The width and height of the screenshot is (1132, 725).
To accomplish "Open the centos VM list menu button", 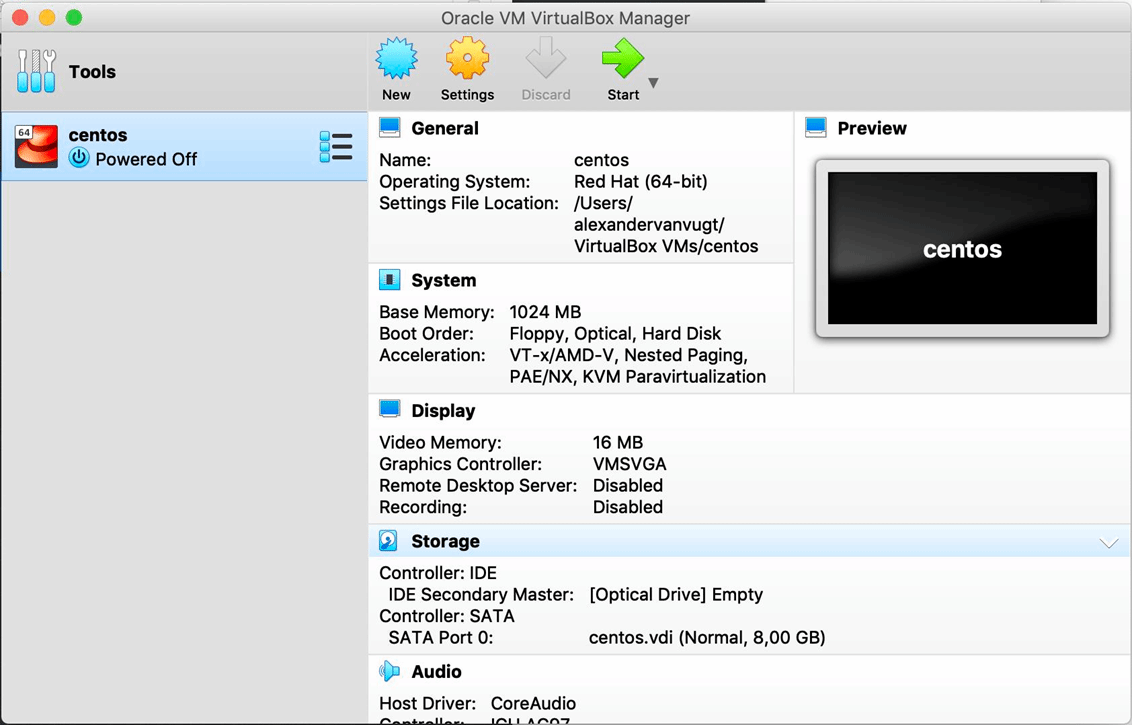I will click(335, 146).
